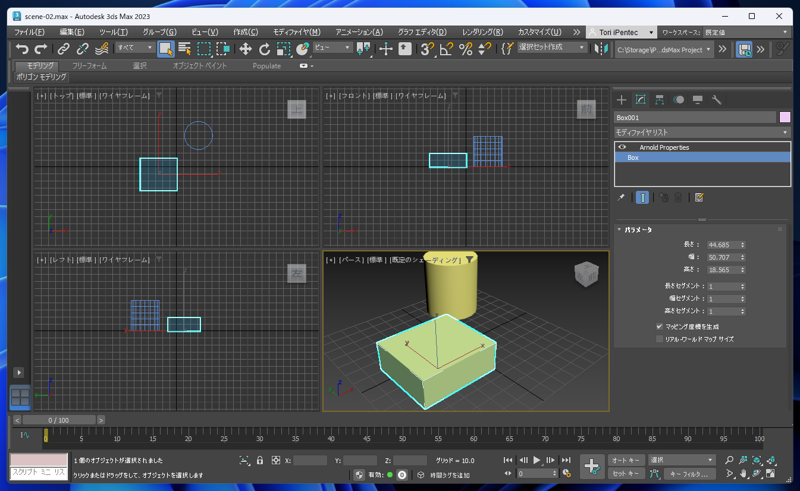Toggle absolute/offset transform type-in mode
Image resolution: width=800 pixels, height=491 pixels.
(276, 460)
